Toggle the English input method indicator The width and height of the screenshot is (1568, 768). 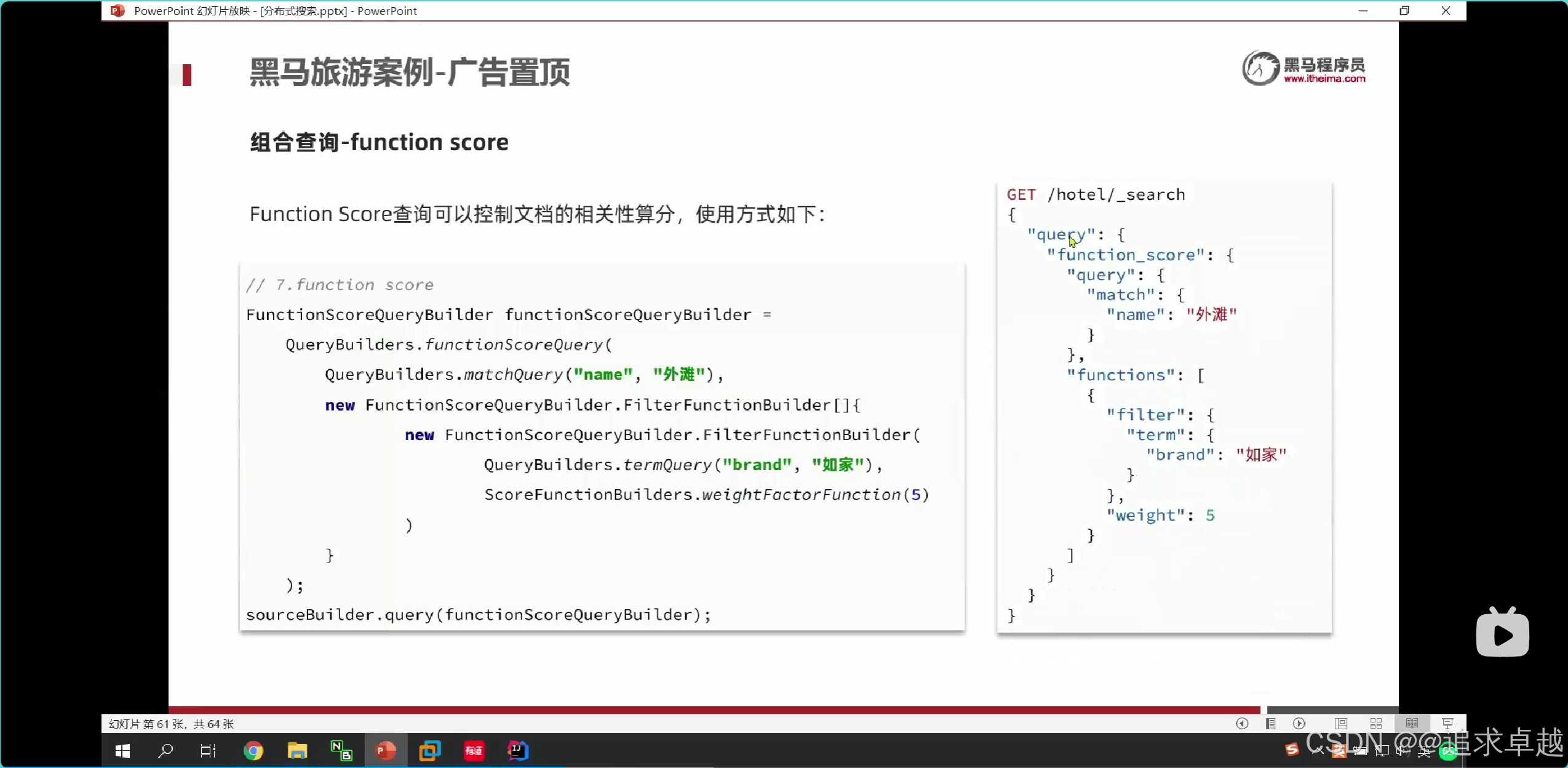tap(1424, 751)
